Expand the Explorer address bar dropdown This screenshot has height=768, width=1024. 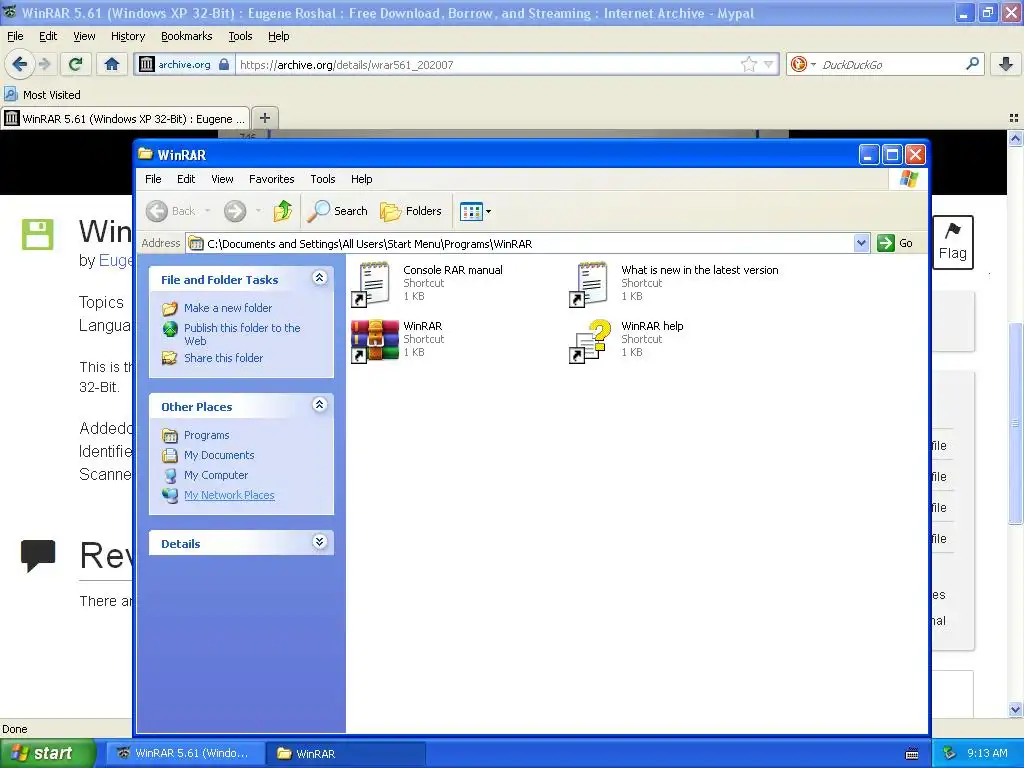(861, 243)
